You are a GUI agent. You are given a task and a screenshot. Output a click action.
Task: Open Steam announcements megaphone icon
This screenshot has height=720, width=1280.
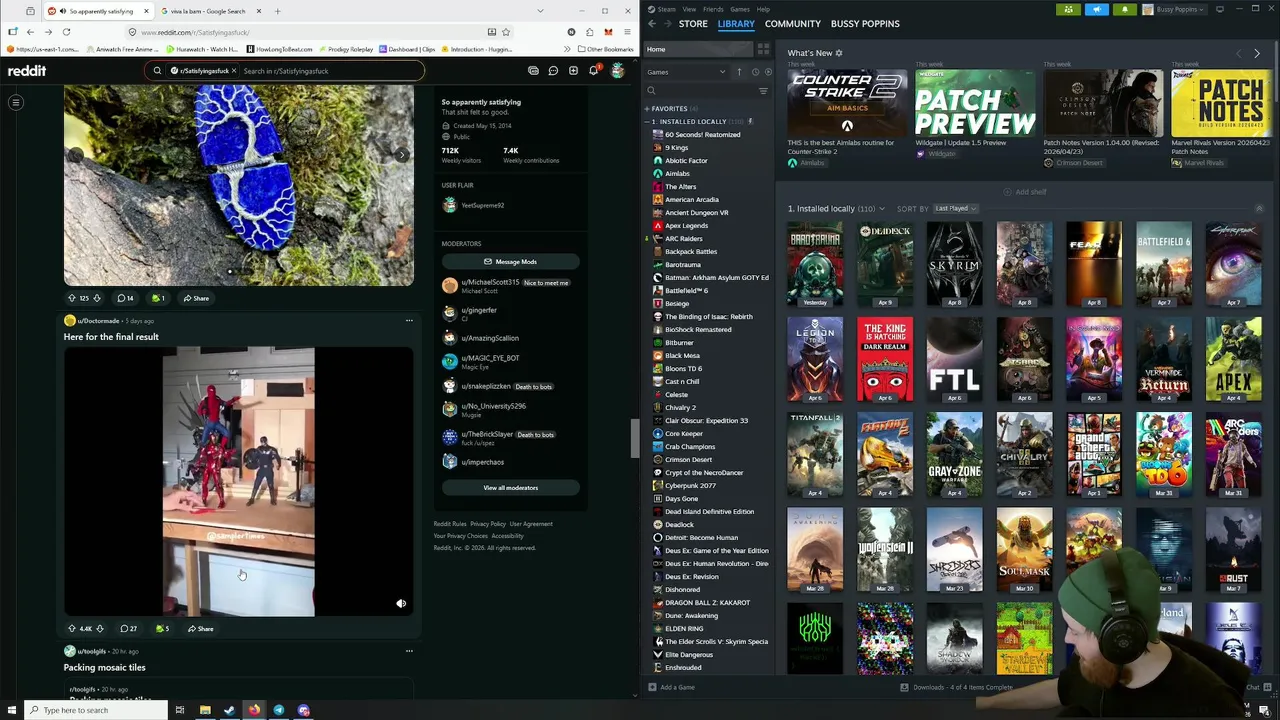pyautogui.click(x=1097, y=9)
